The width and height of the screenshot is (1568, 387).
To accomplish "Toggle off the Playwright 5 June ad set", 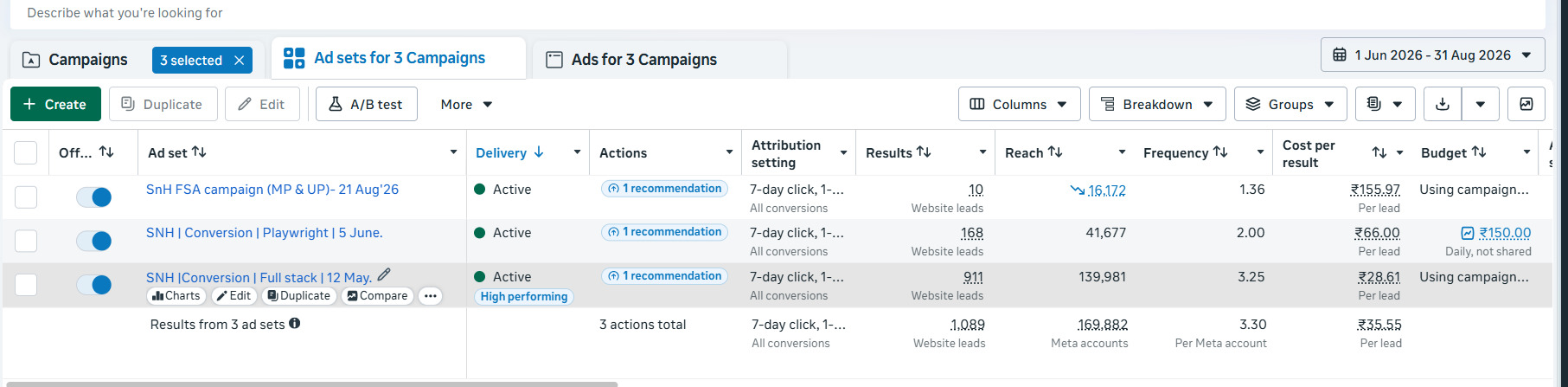I will [93, 241].
